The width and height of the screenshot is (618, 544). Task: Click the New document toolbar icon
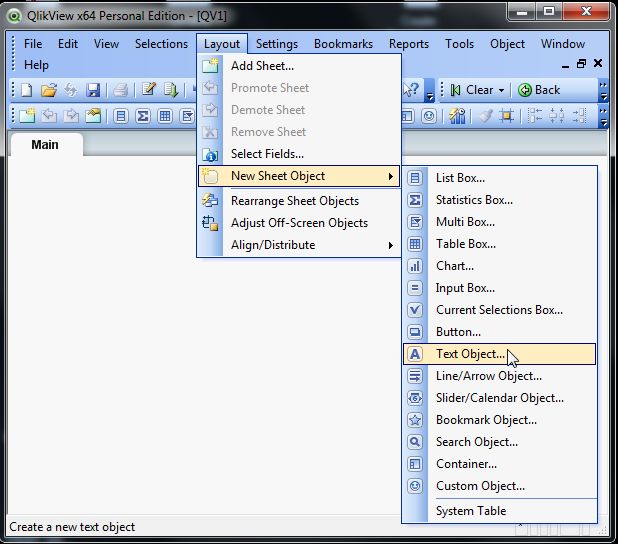[26, 90]
